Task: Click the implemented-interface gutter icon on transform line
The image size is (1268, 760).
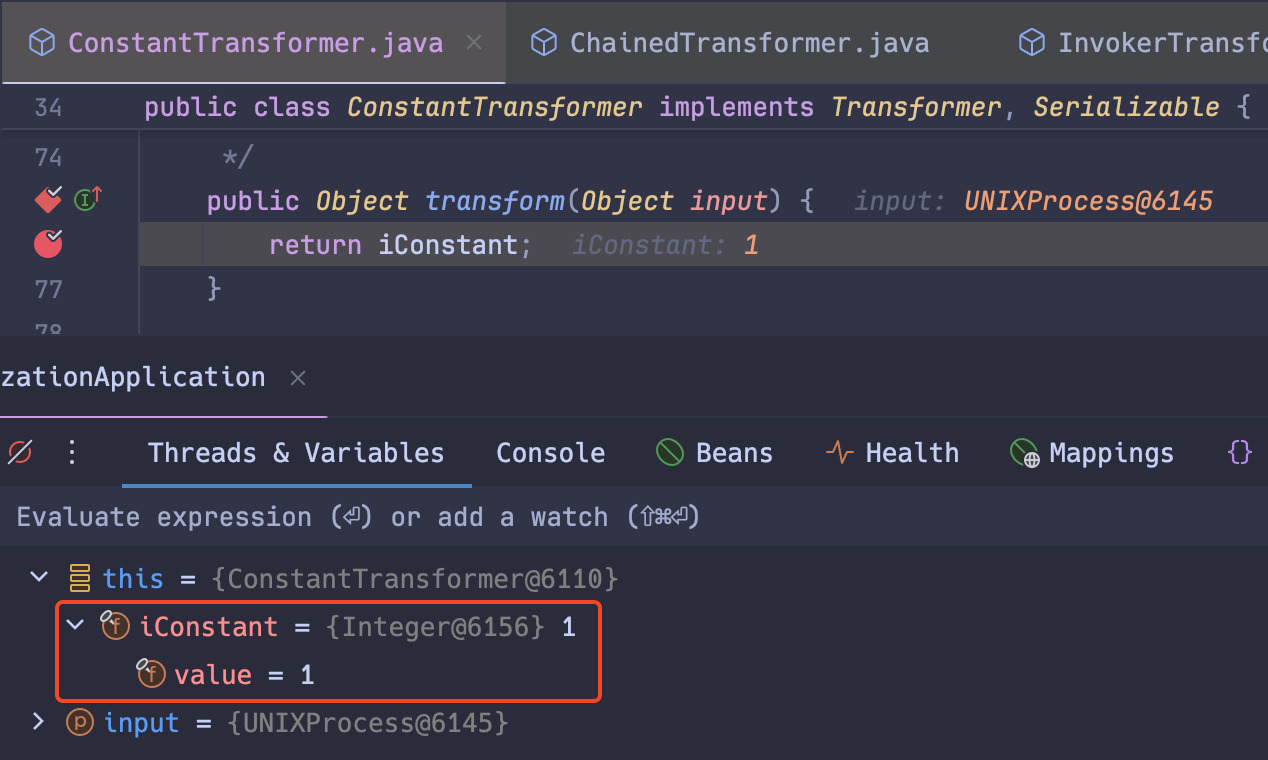Action: (86, 198)
